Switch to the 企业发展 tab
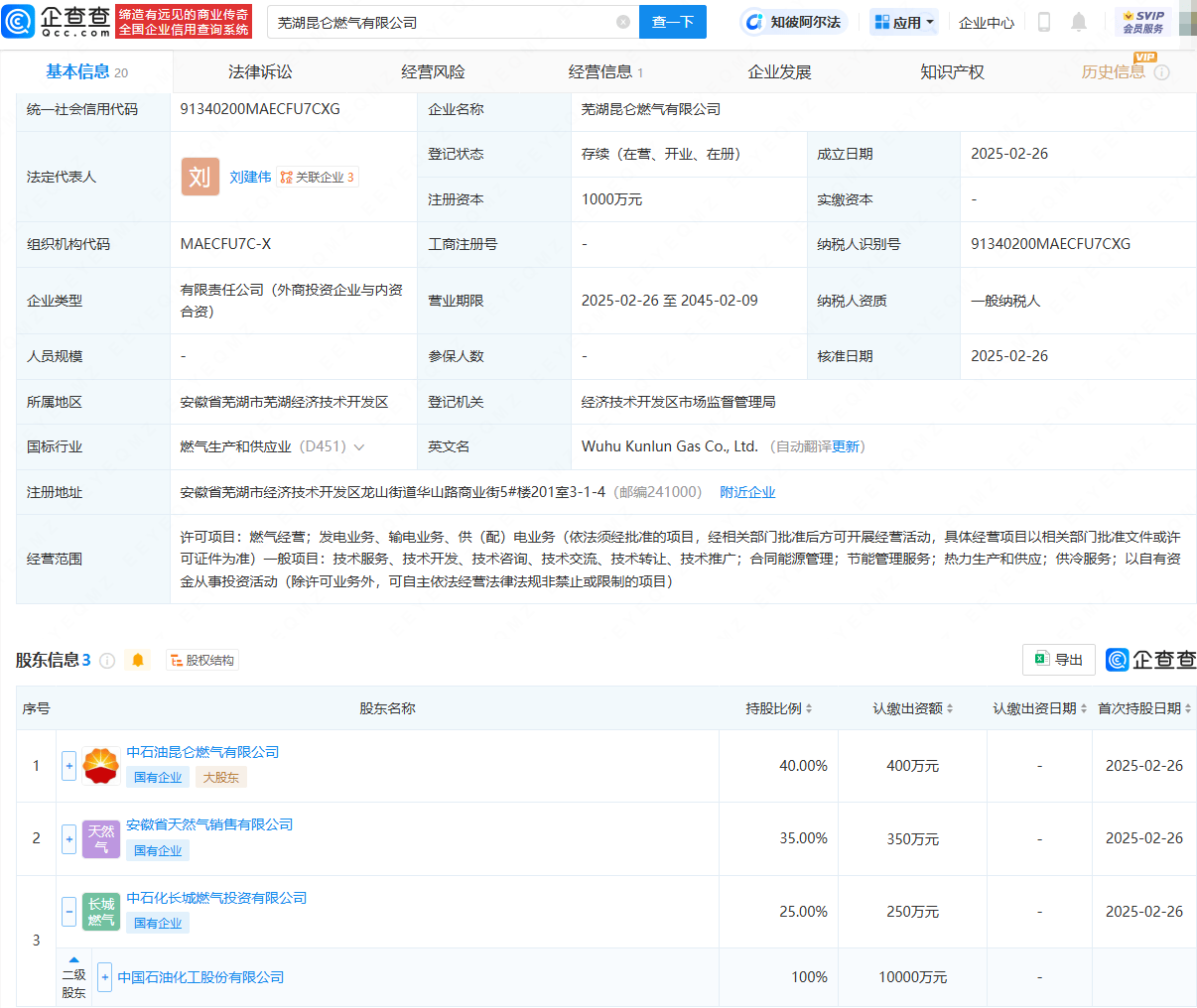The width and height of the screenshot is (1197, 1008). pos(779,71)
